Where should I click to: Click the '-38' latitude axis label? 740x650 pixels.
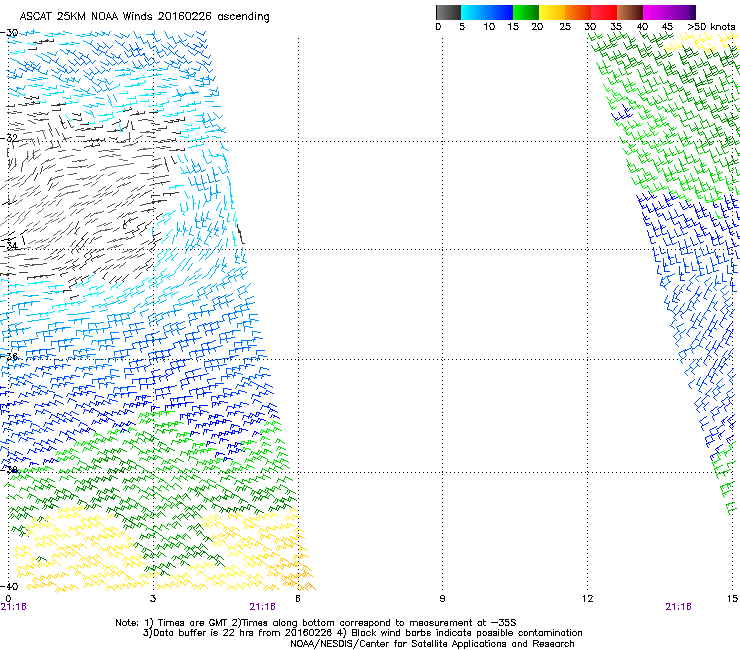pos(9,470)
